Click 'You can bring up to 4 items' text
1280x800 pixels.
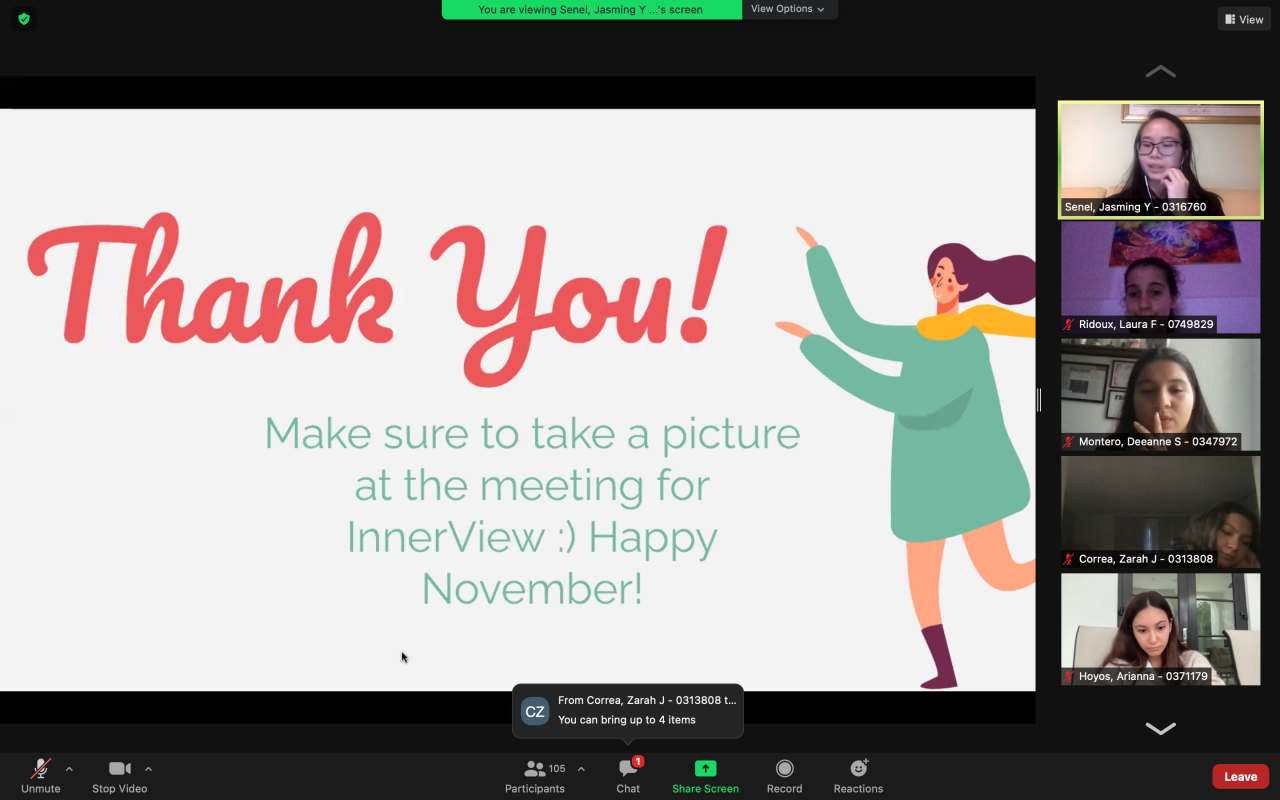pos(627,720)
